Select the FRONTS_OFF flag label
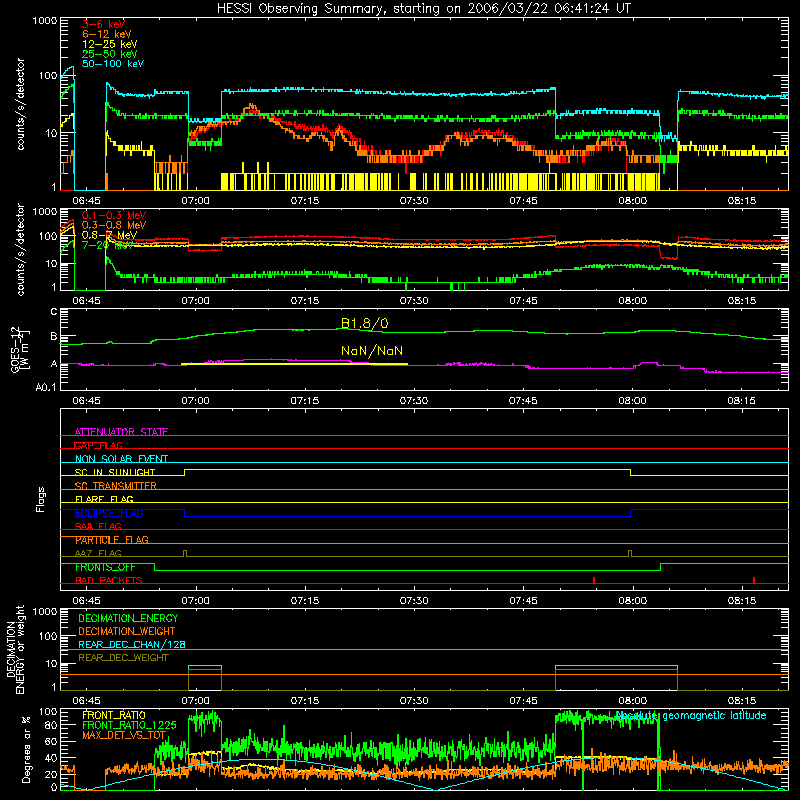This screenshot has width=800, height=800. (105, 567)
